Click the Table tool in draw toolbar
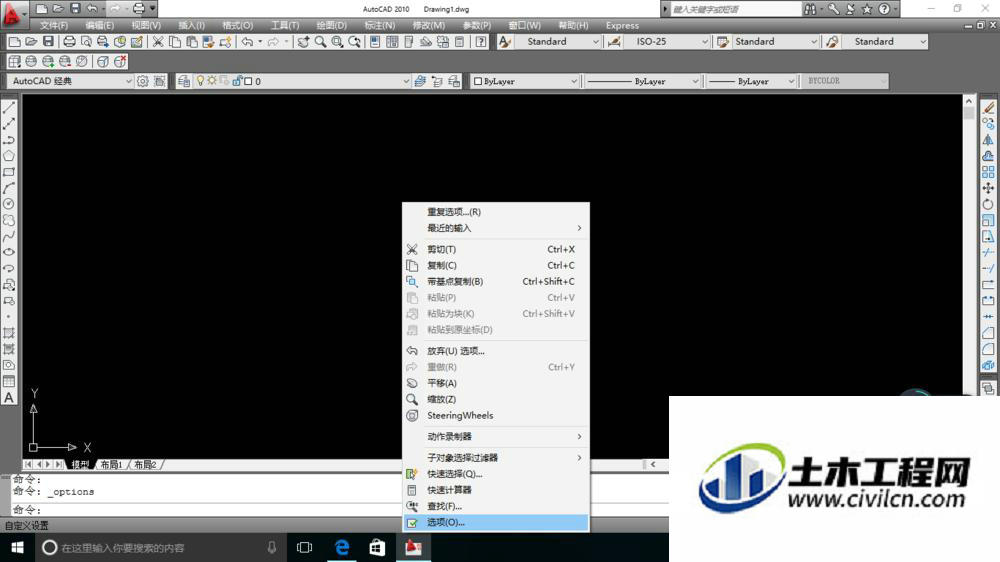The width and height of the screenshot is (1000, 562). click(9, 381)
